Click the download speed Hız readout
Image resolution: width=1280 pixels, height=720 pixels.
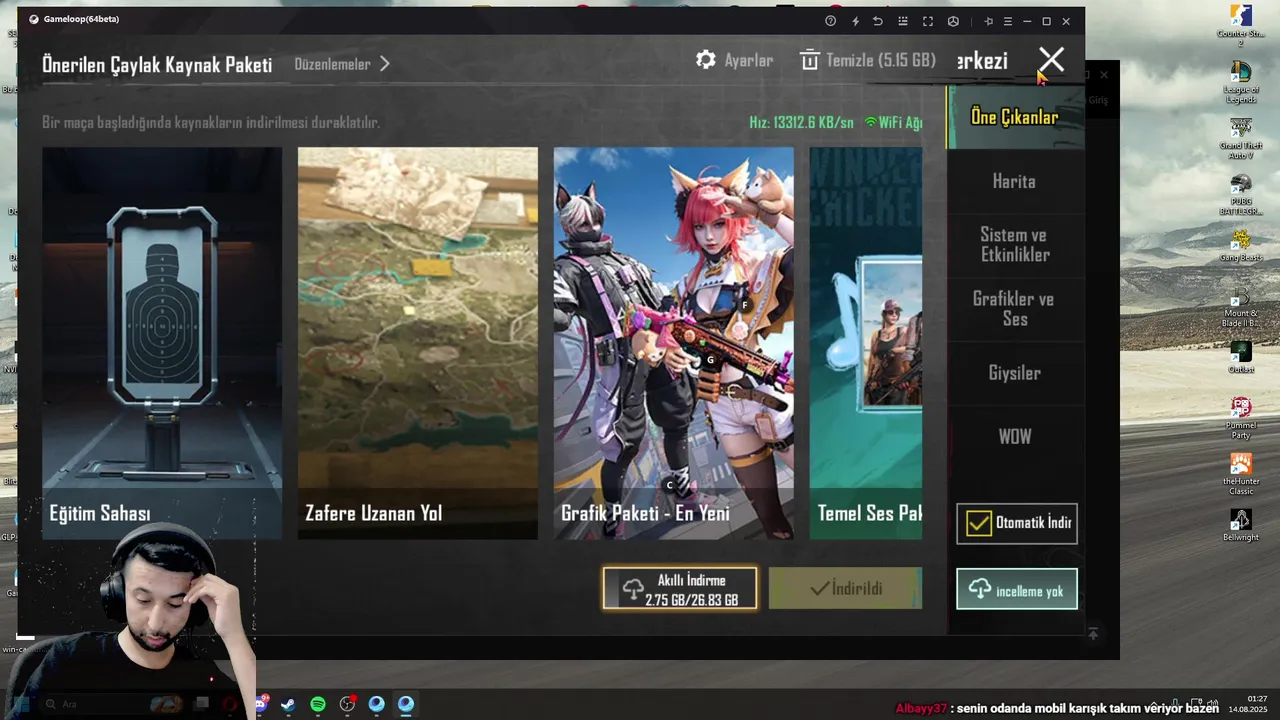[x=801, y=122]
